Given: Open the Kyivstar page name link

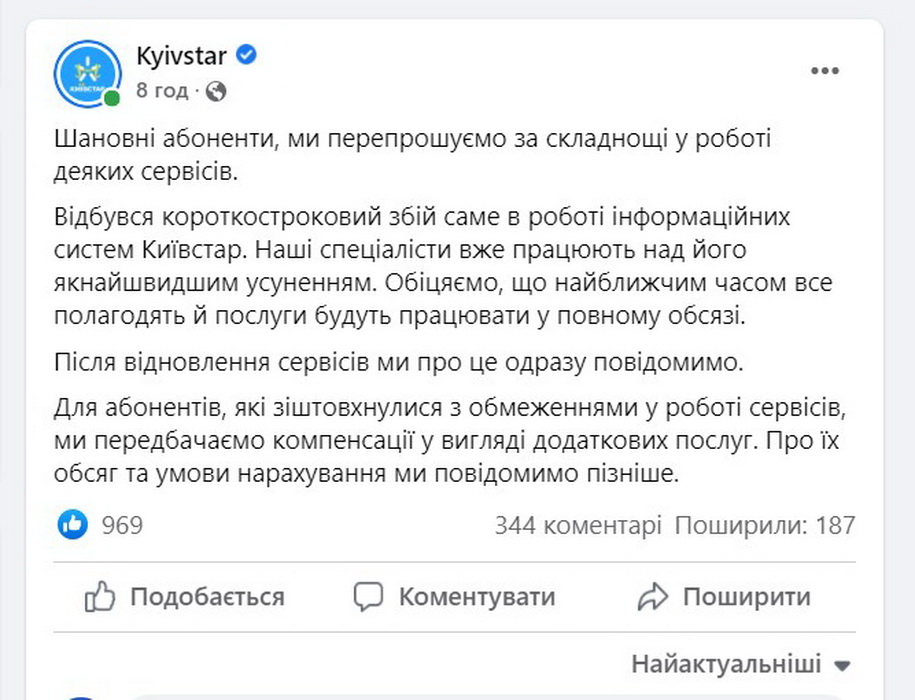Looking at the screenshot, I should pos(181,55).
